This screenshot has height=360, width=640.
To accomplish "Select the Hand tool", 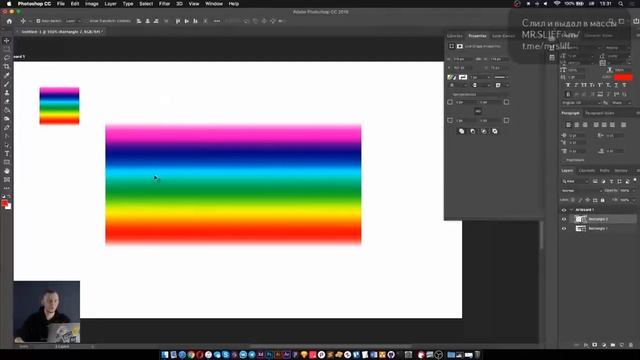I will pos(7,171).
